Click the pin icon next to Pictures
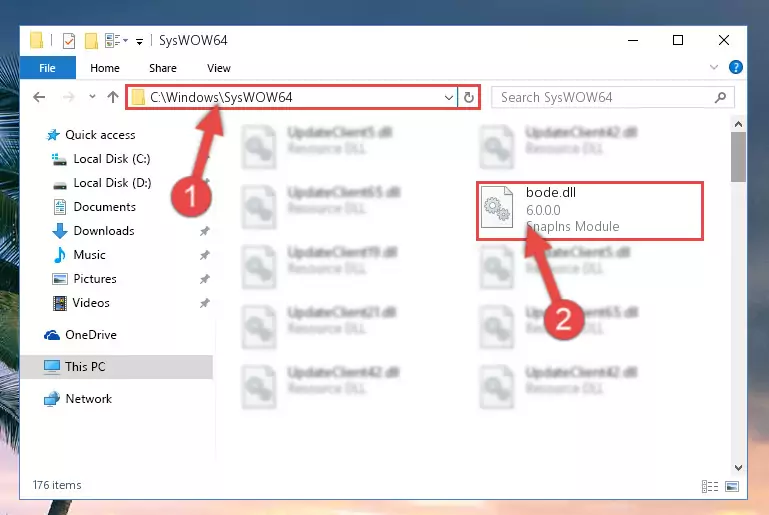This screenshot has width=769, height=515. tap(205, 279)
